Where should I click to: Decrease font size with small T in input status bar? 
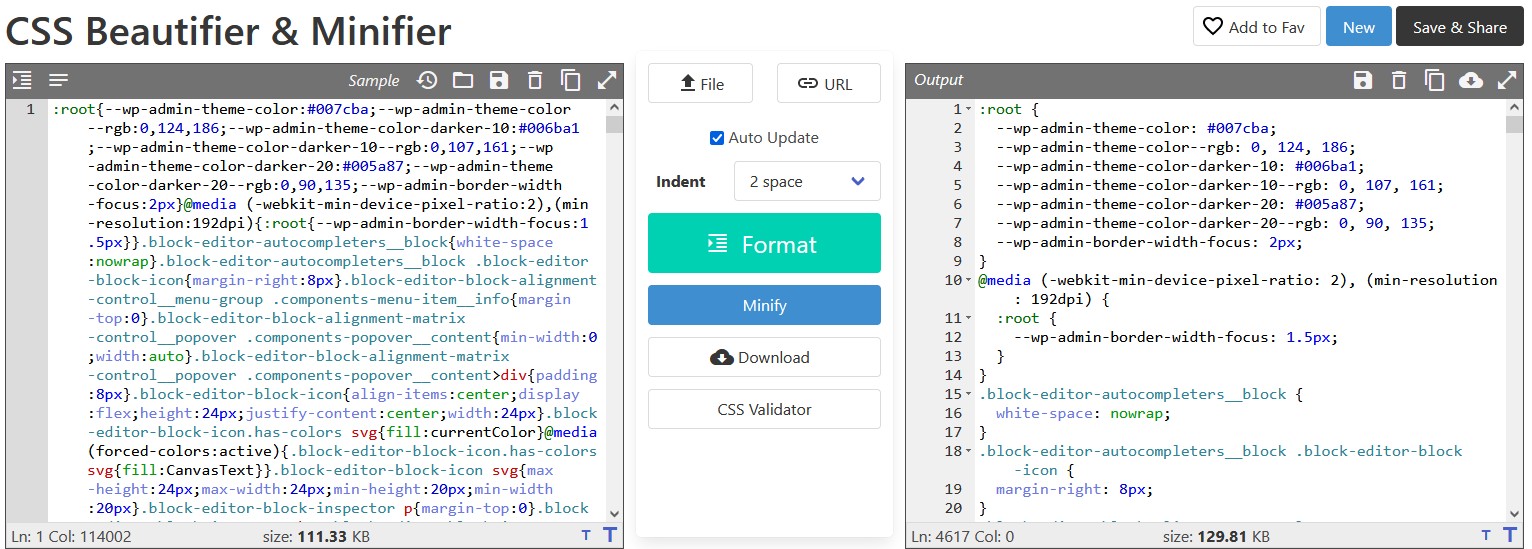pyautogui.click(x=586, y=536)
